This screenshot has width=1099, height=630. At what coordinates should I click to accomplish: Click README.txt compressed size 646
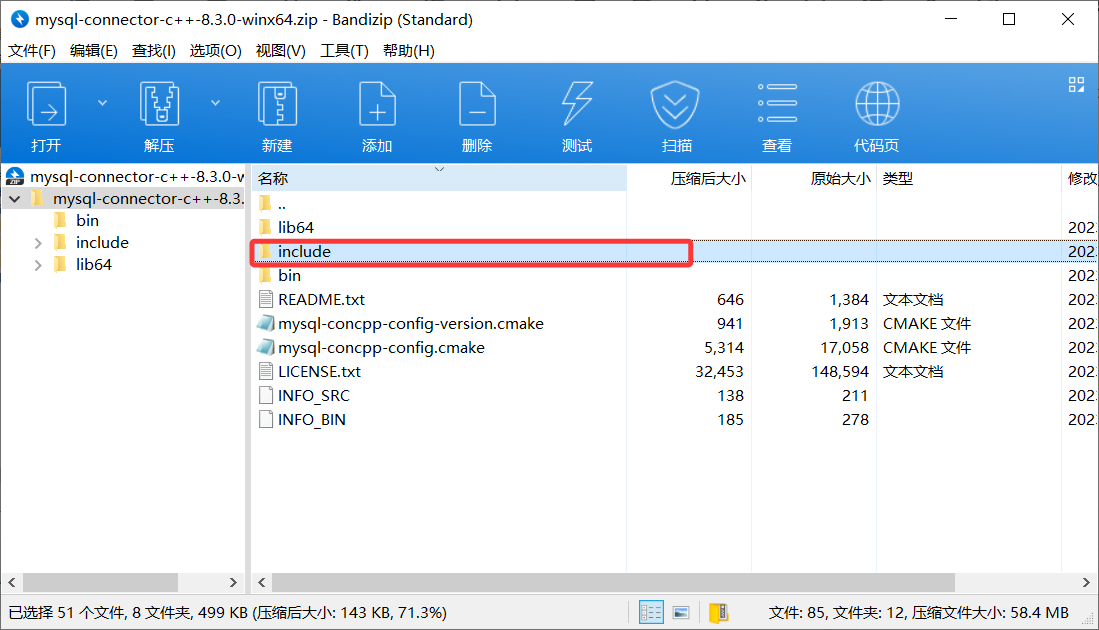coord(730,299)
